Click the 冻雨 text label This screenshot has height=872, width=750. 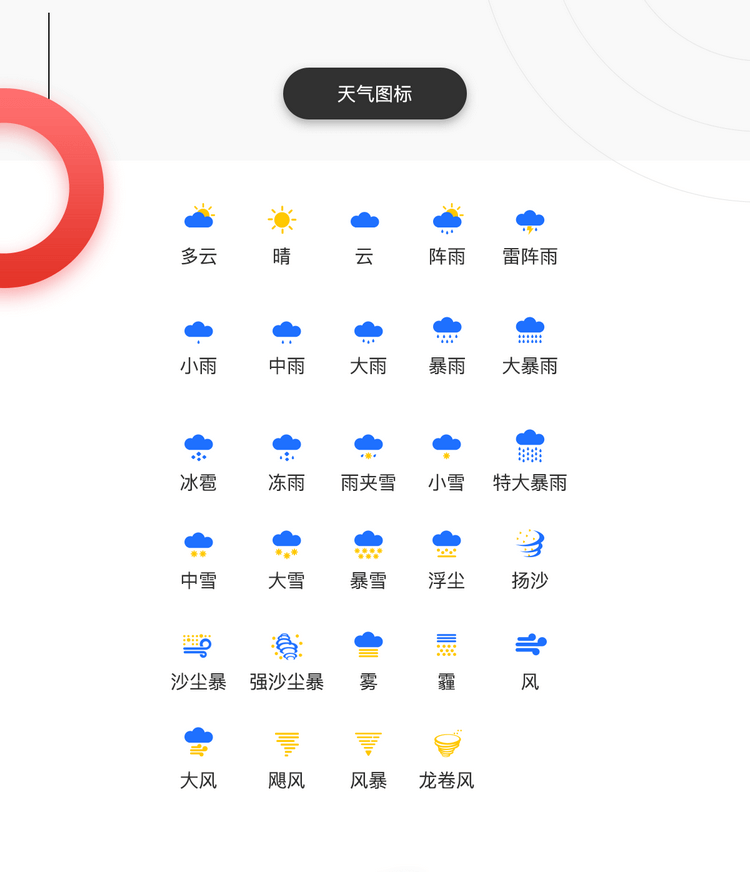pos(287,482)
